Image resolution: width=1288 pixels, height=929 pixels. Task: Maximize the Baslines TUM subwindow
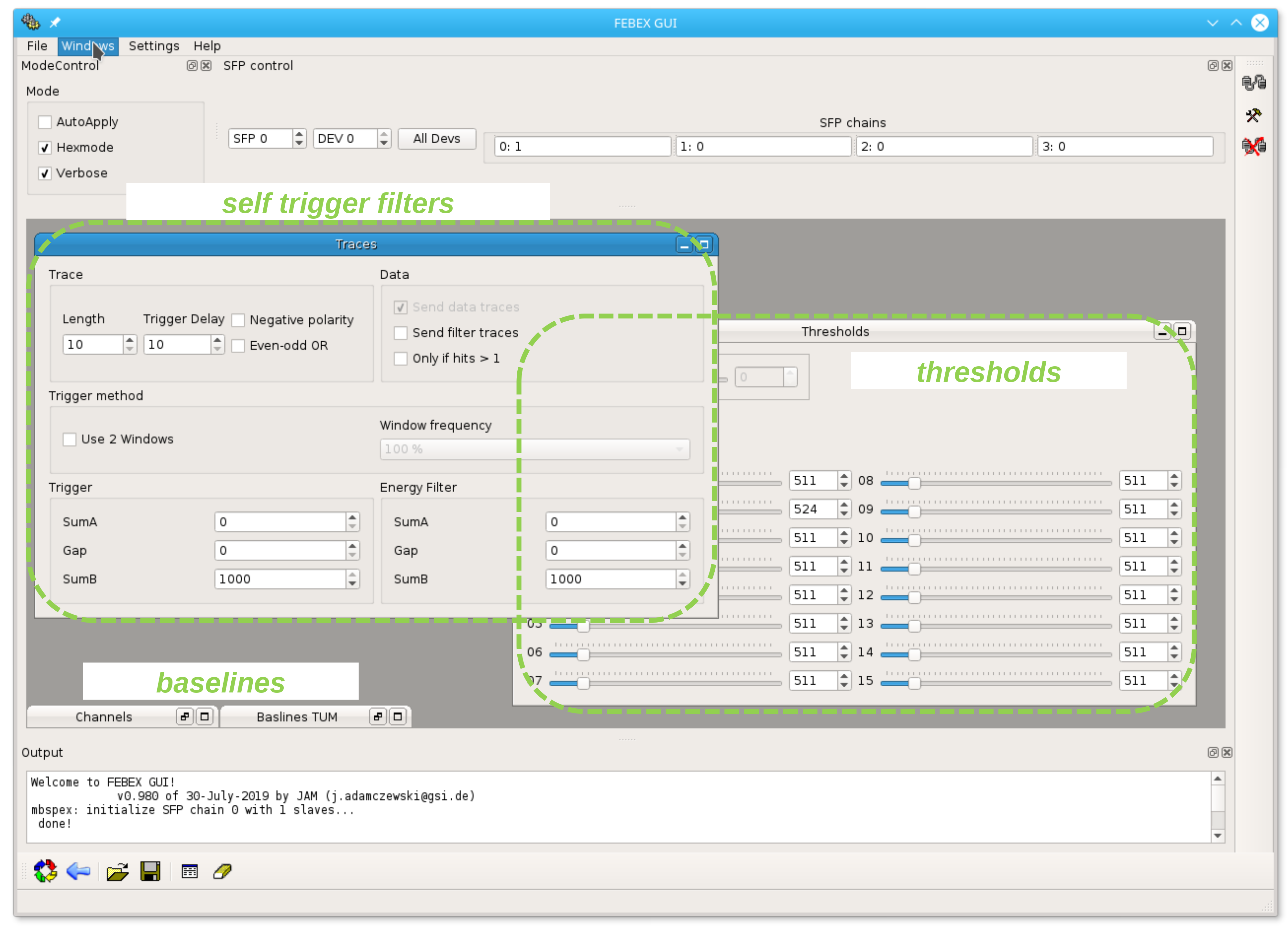point(398,716)
